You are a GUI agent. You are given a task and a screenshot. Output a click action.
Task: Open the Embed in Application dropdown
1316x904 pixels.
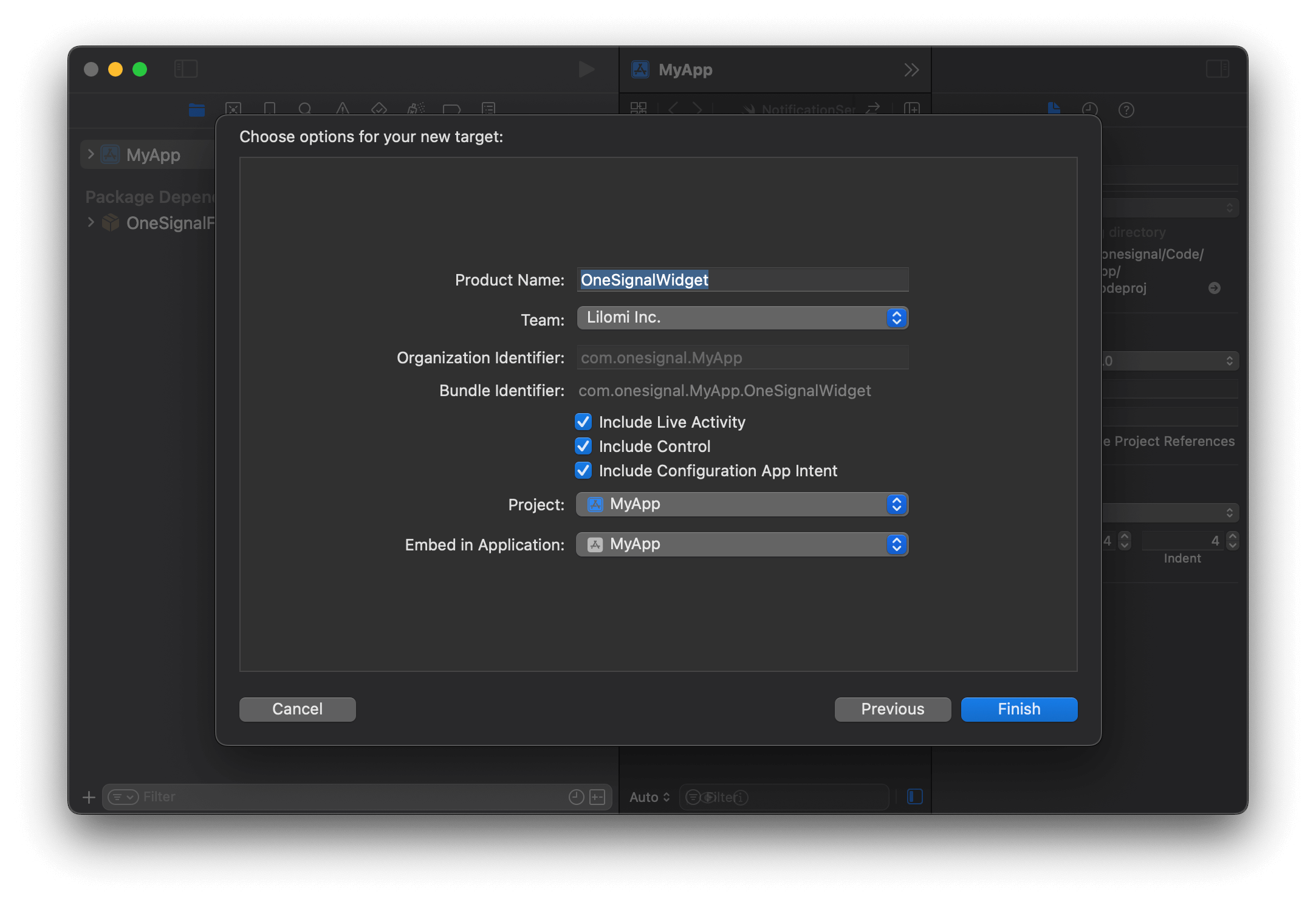[742, 544]
